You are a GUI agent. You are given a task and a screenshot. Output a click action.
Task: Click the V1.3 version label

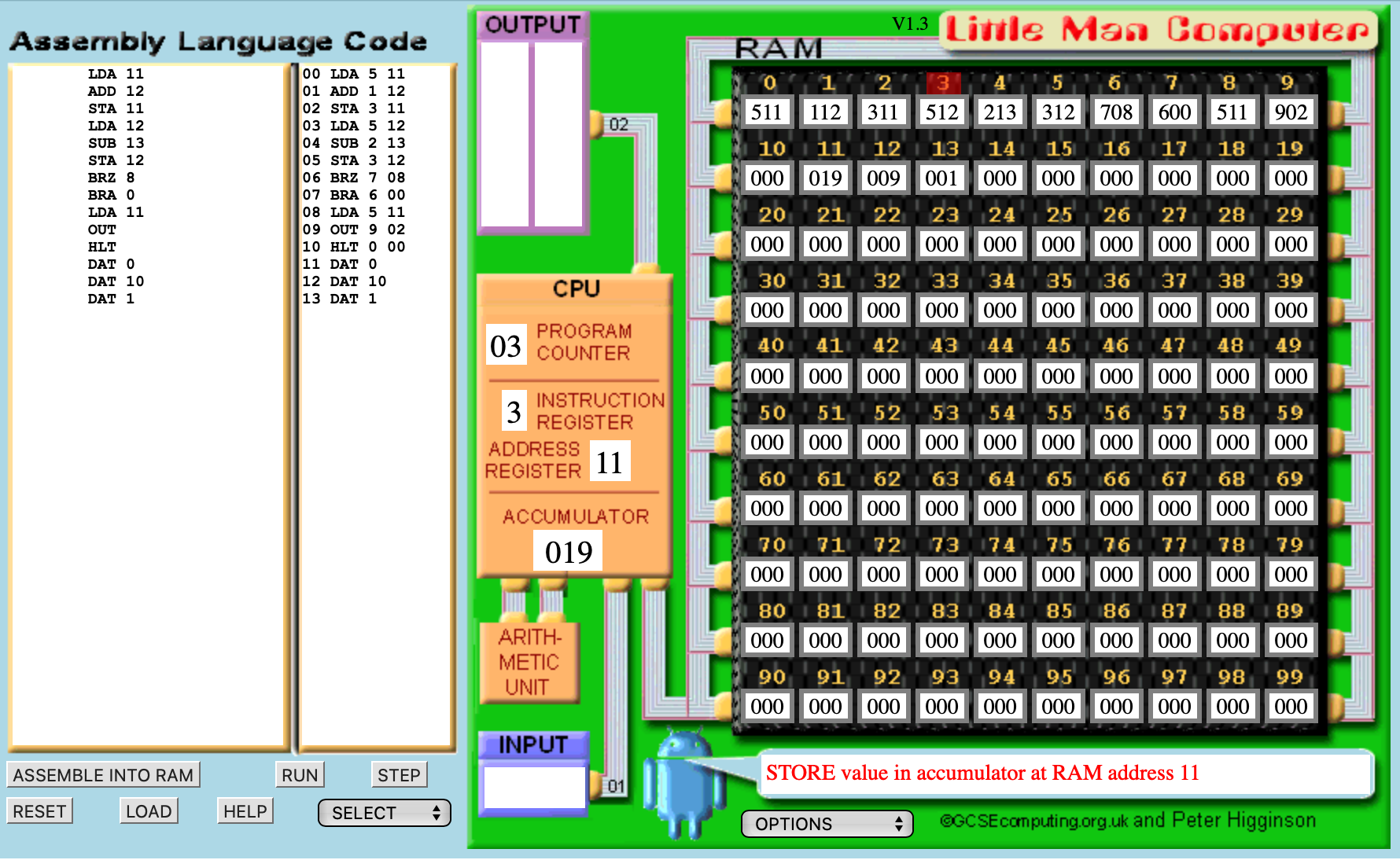(910, 24)
